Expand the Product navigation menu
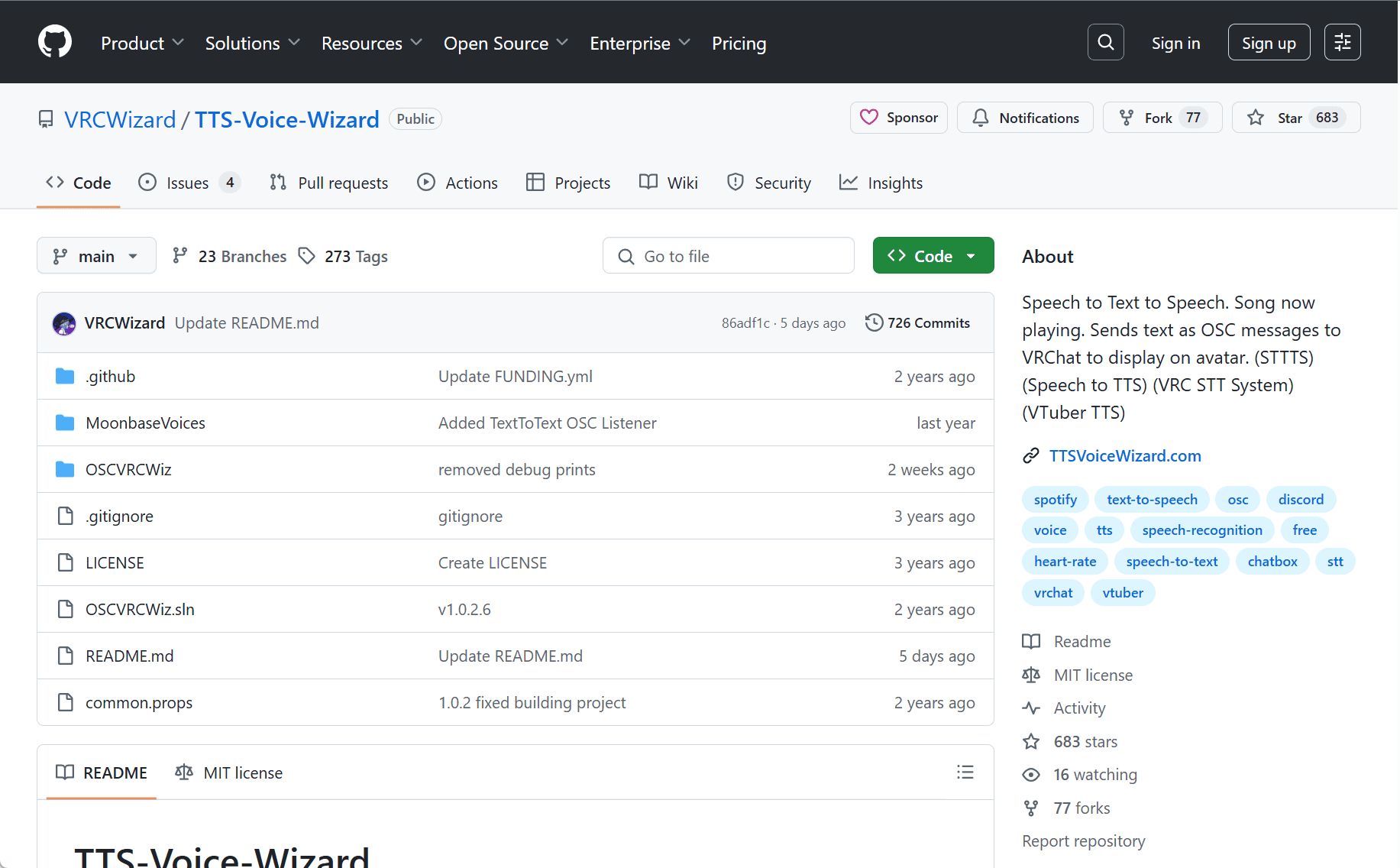 [x=142, y=44]
